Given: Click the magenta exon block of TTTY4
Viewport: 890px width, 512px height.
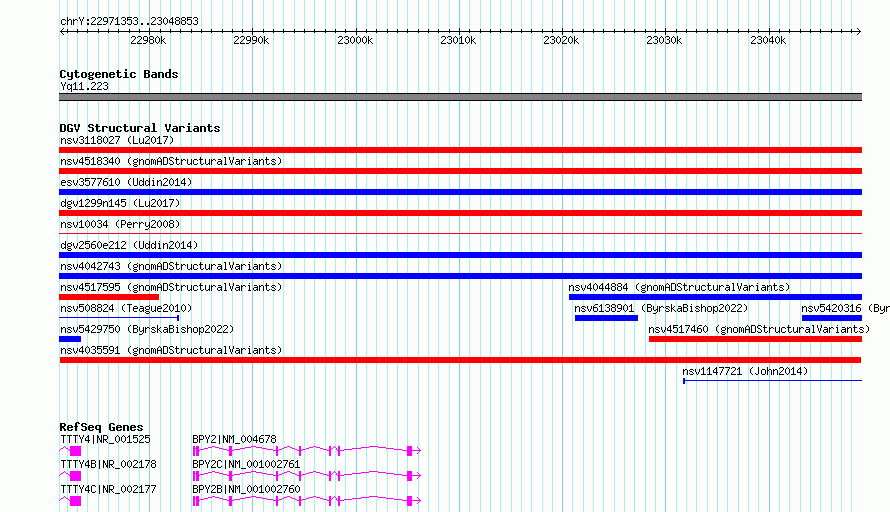Looking at the screenshot, I should [75, 451].
